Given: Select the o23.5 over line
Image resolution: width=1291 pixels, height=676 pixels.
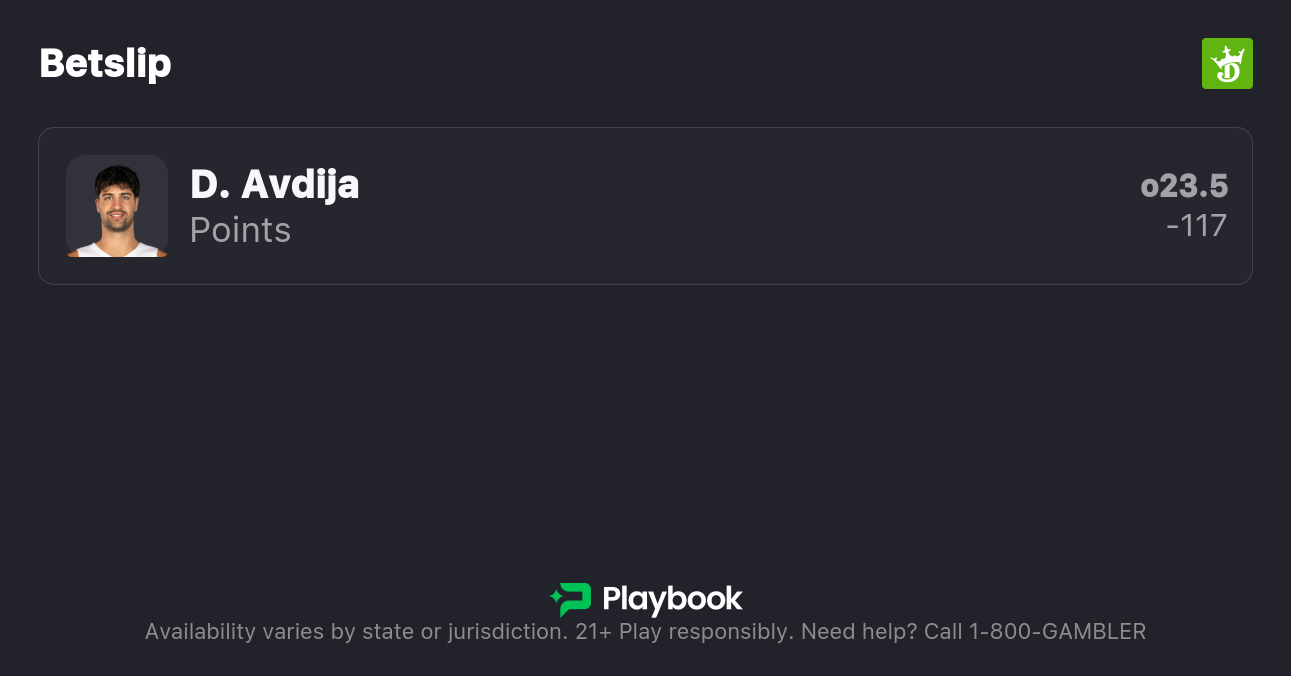Looking at the screenshot, I should click(1184, 186).
